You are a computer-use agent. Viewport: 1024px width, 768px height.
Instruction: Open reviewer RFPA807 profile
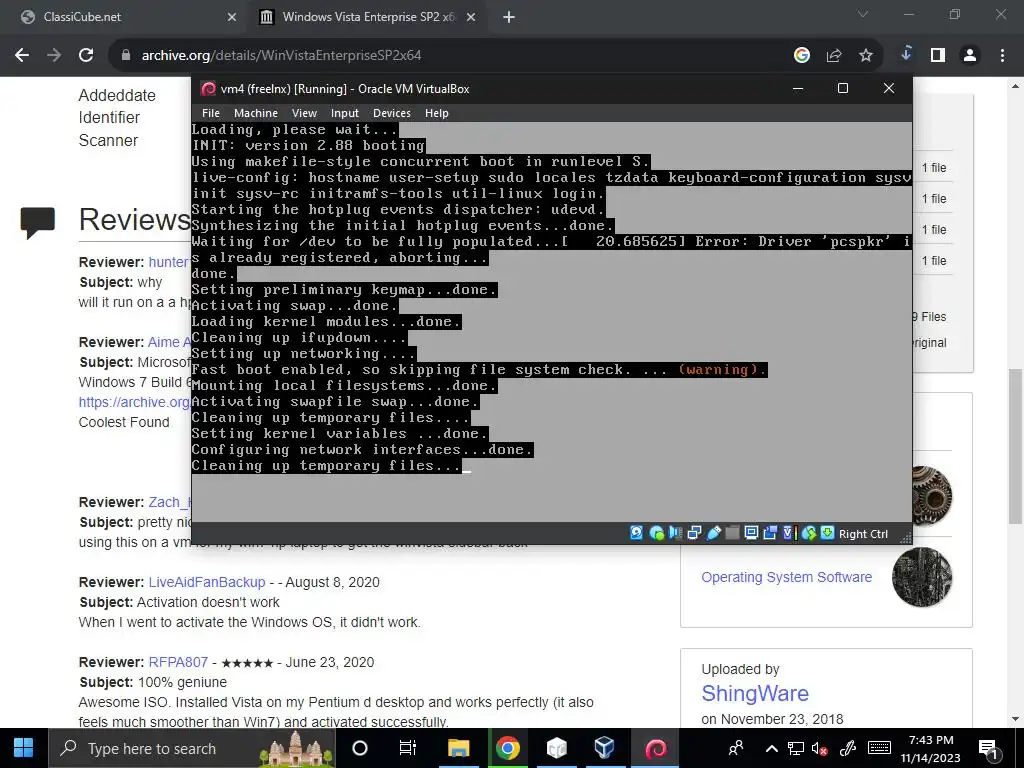pyautogui.click(x=178, y=662)
